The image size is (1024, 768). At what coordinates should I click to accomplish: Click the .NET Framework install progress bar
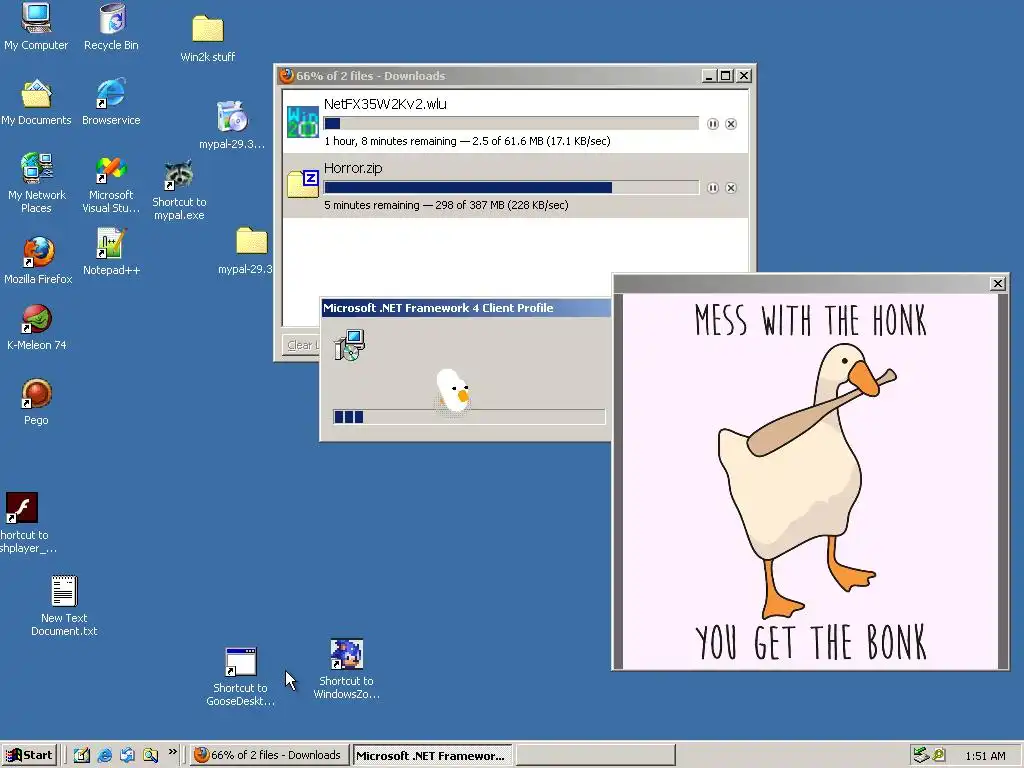pos(469,417)
